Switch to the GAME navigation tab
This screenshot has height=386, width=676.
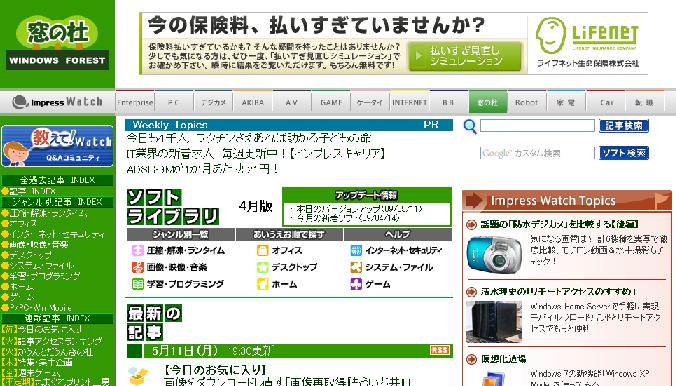click(331, 103)
